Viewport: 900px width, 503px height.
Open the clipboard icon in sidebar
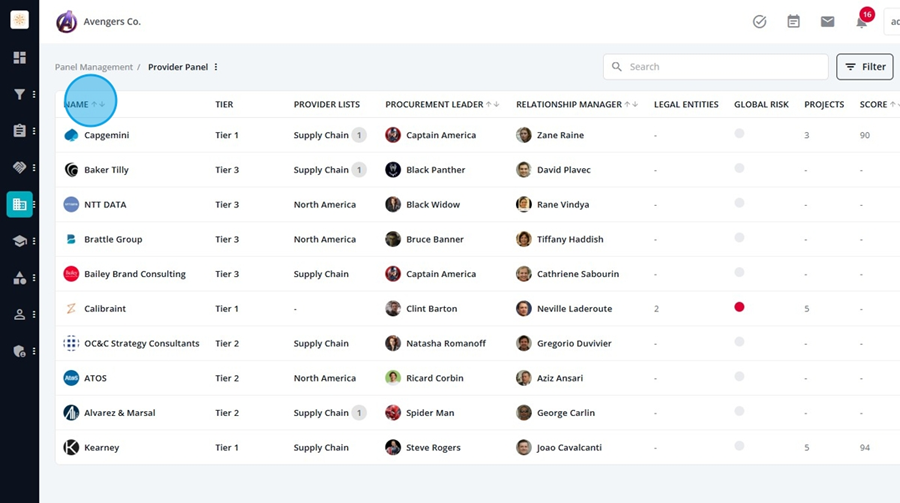click(x=20, y=131)
